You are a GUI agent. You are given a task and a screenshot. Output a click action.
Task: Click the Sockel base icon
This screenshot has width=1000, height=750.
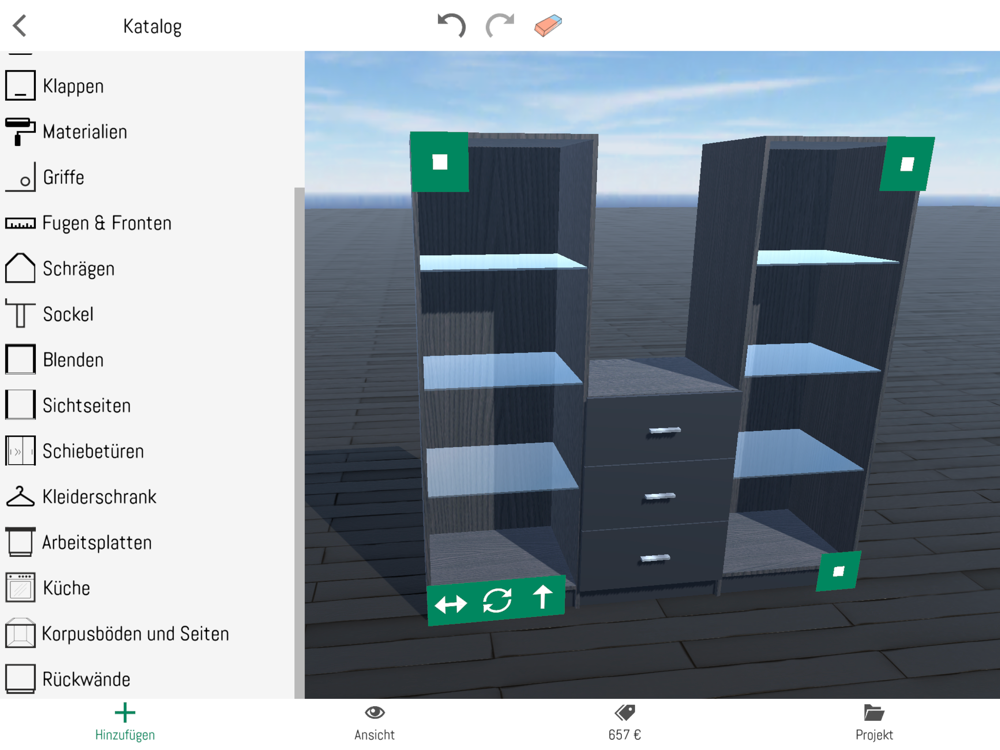[x=20, y=314]
